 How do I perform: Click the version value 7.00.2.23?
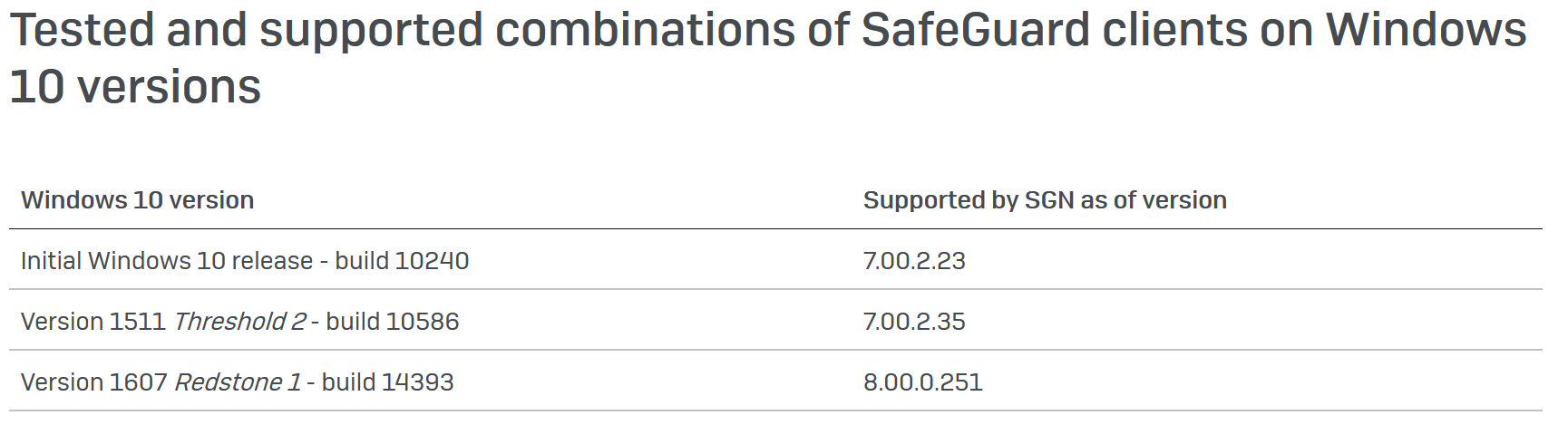click(914, 261)
